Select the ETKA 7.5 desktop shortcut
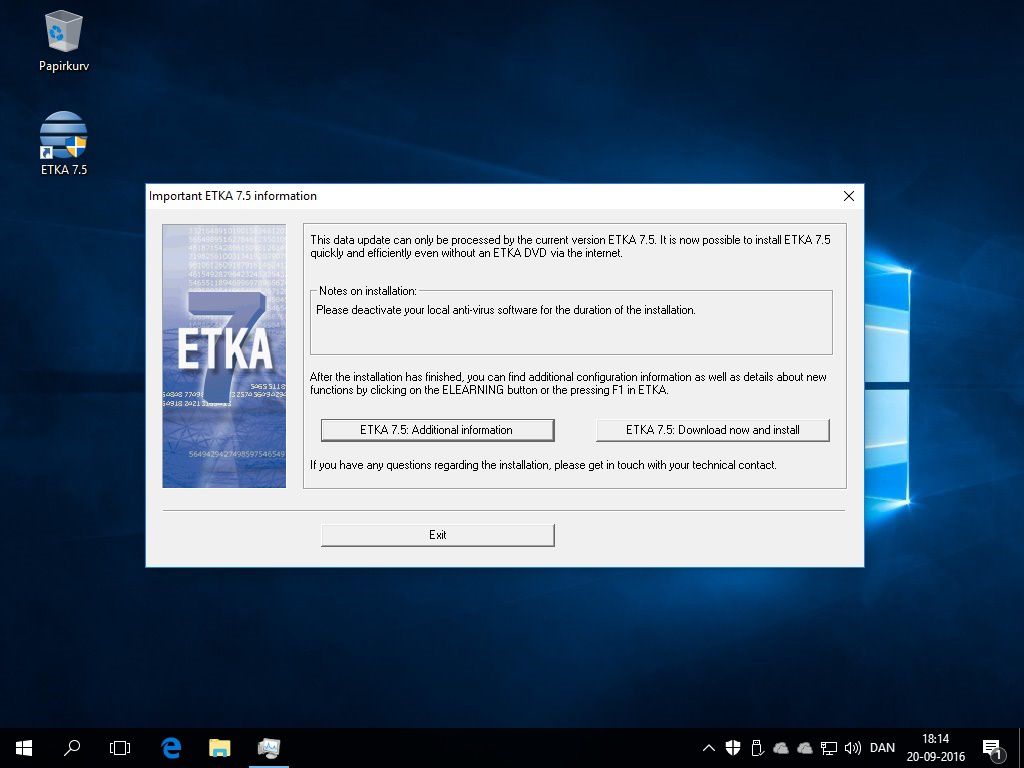 [x=63, y=144]
